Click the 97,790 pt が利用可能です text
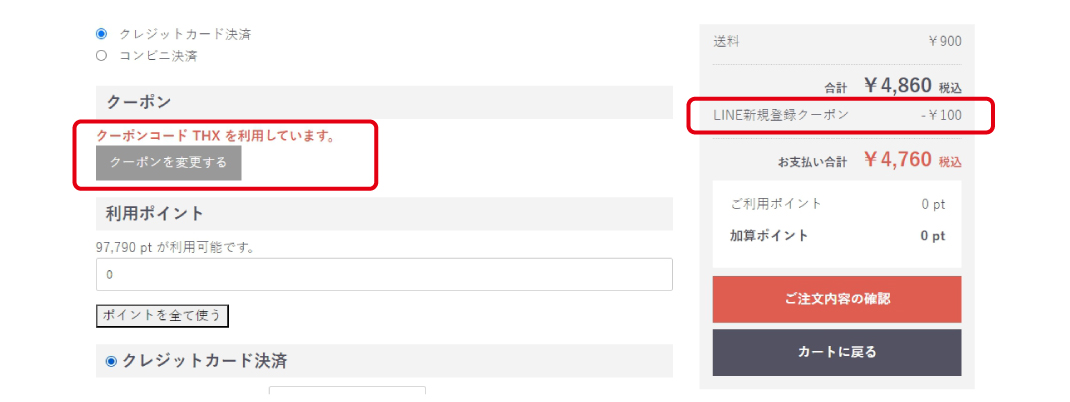Screen dimensions: 1070x402 (175, 248)
